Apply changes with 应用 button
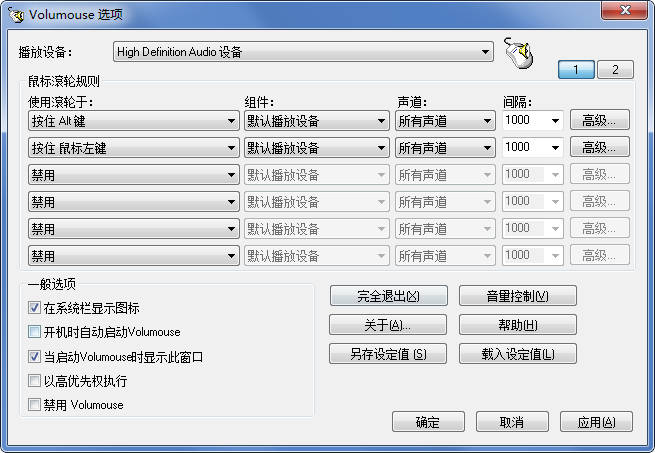 point(596,422)
